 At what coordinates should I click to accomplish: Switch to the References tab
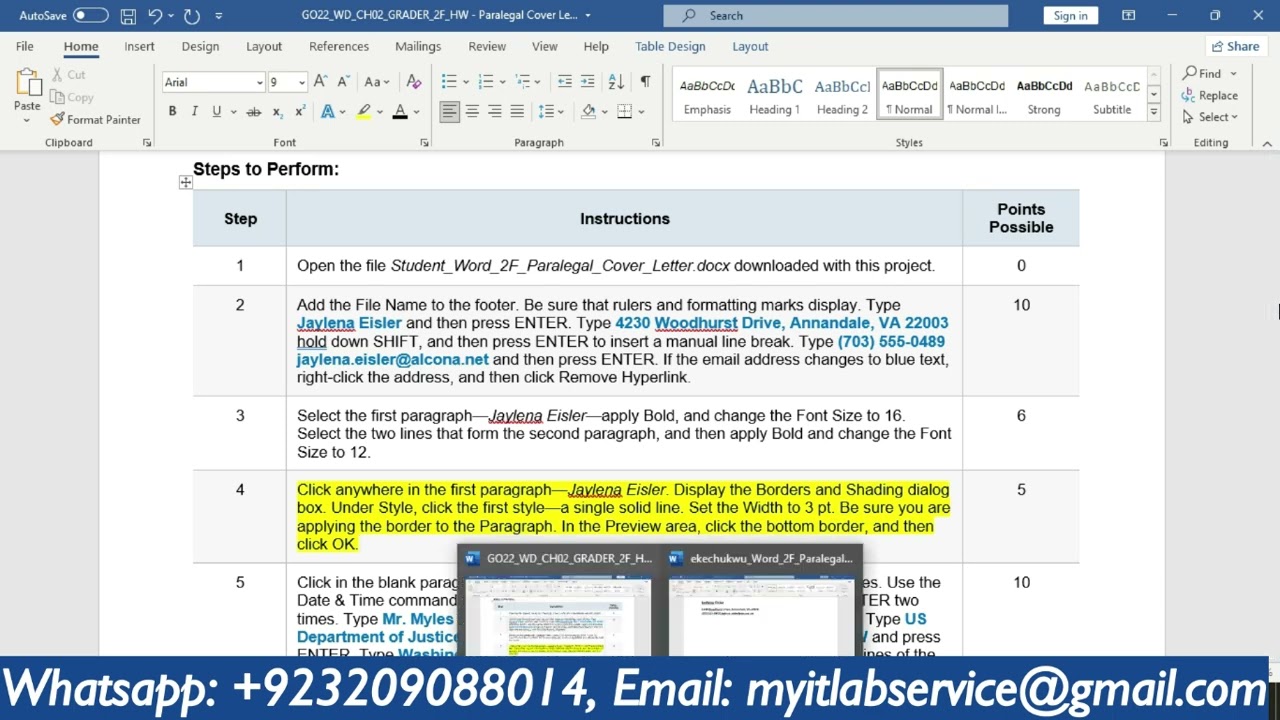pyautogui.click(x=339, y=46)
